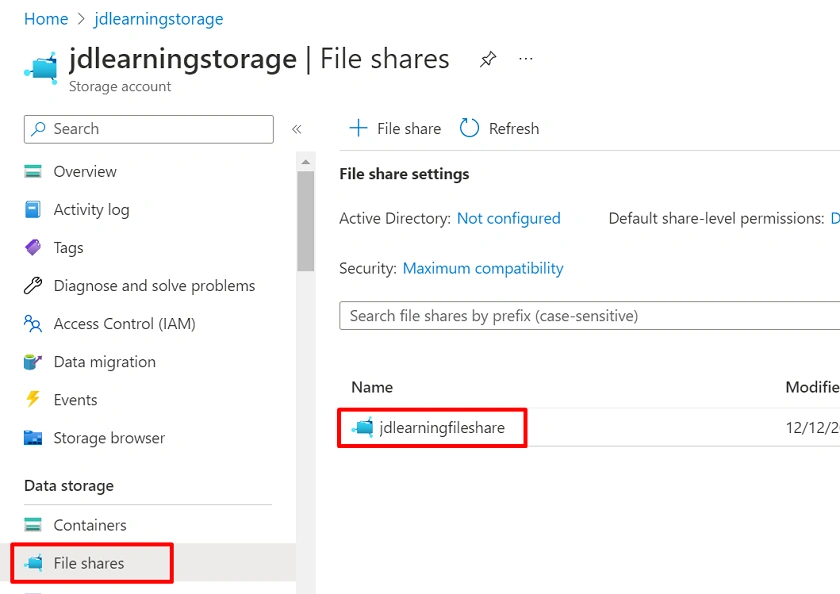Click the Modified column header

pos(812,387)
